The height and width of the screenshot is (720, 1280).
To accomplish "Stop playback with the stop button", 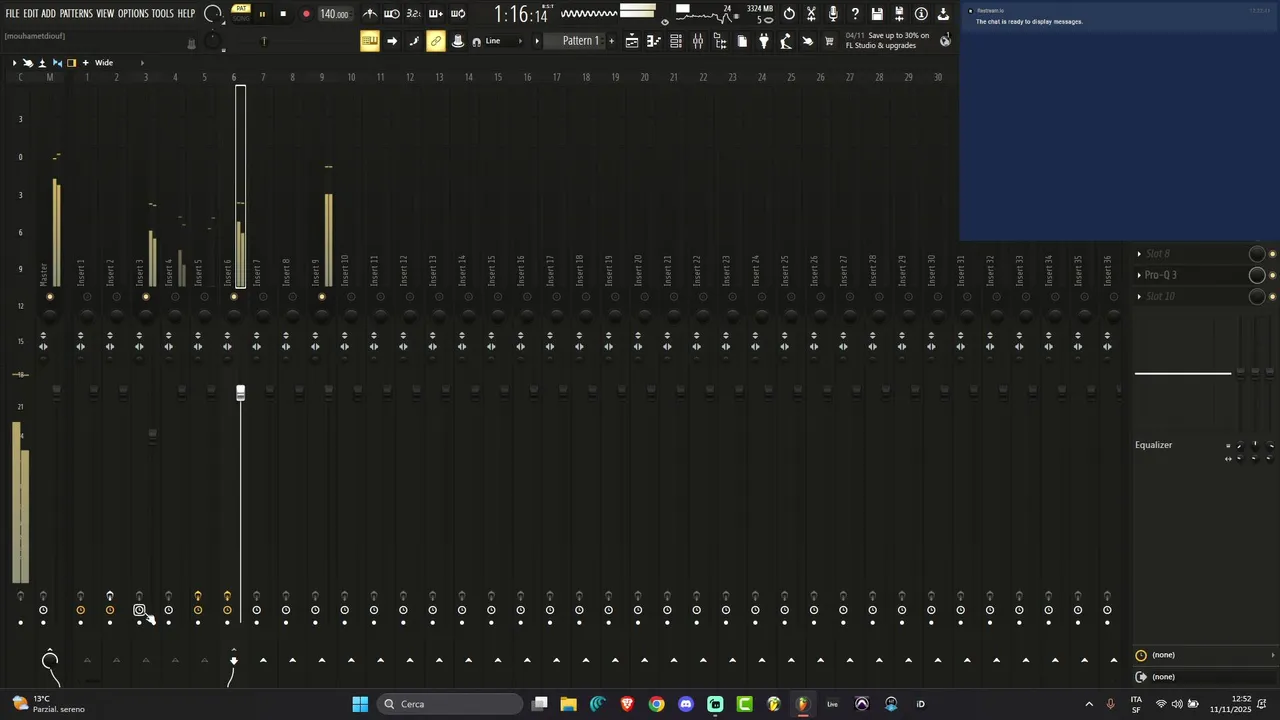I will (283, 14).
